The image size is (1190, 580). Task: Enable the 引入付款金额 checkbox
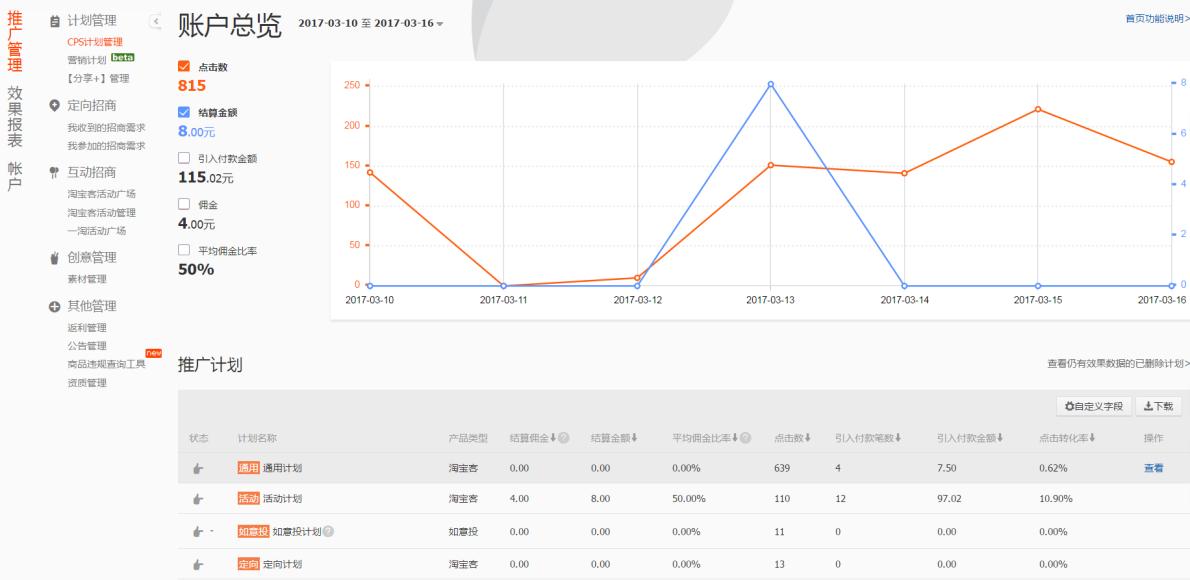(183, 158)
